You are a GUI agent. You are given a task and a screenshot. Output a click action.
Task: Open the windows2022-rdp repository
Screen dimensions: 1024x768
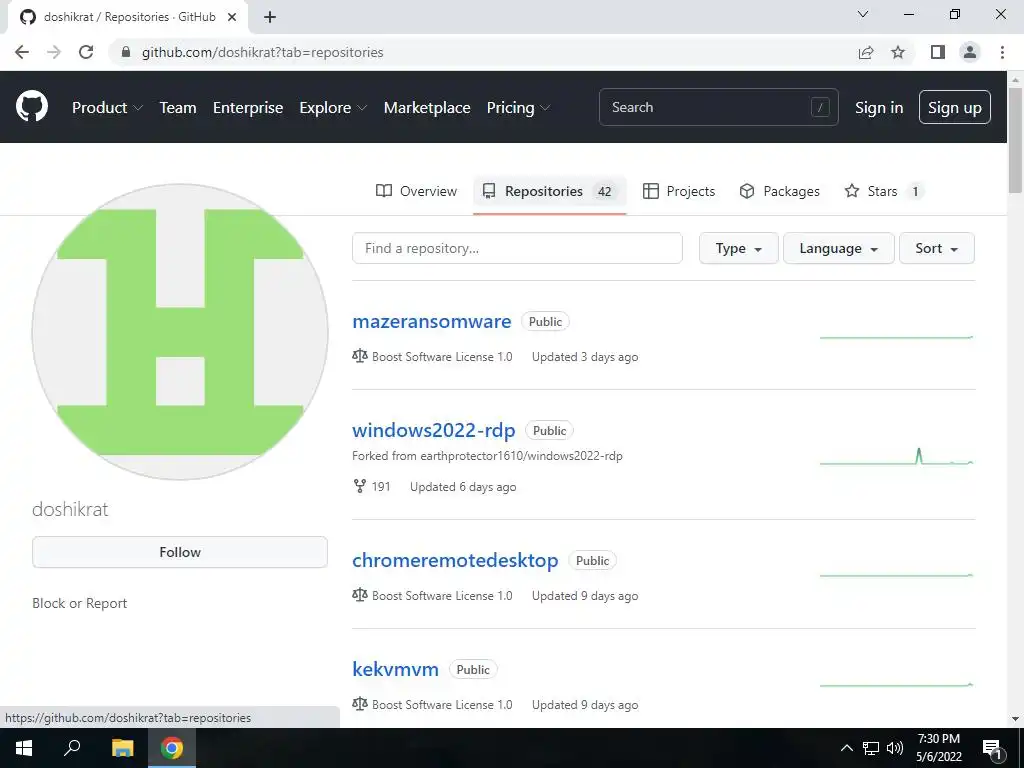tap(434, 430)
